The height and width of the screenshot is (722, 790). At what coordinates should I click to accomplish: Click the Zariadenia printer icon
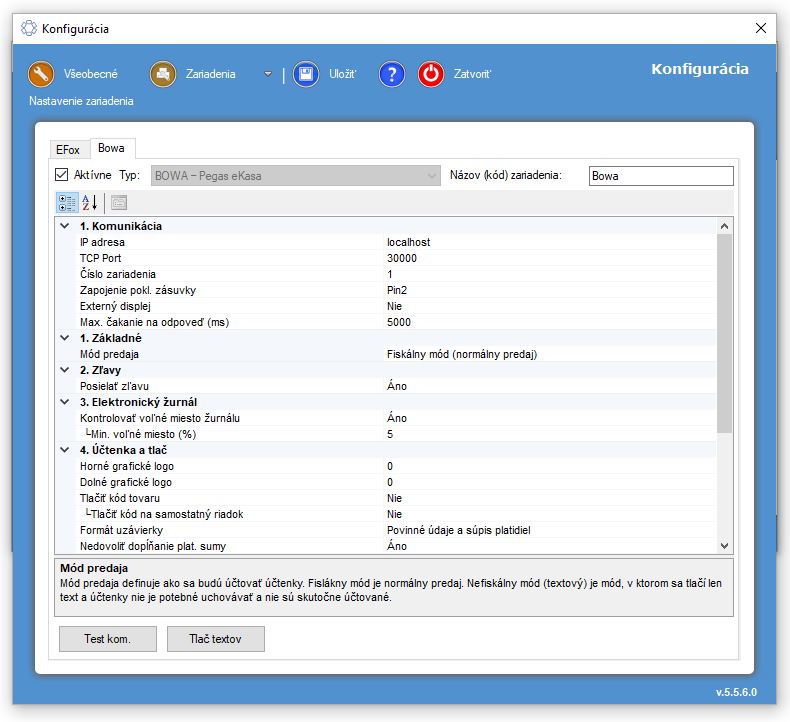tap(163, 74)
